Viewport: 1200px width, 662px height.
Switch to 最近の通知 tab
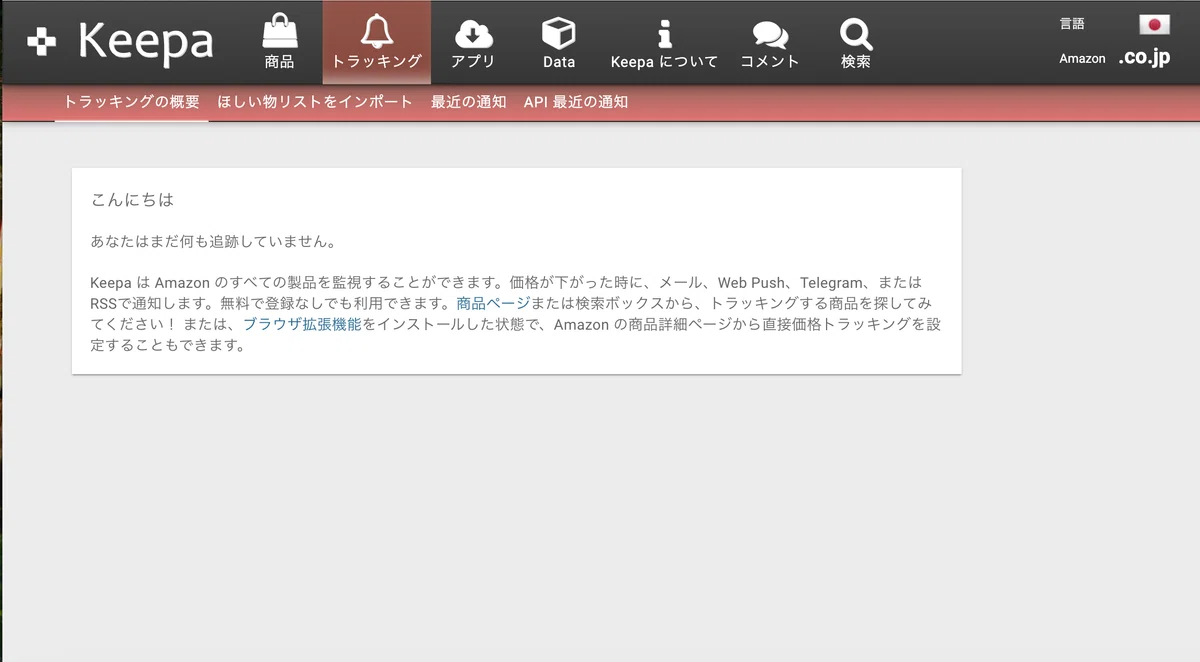[x=469, y=102]
